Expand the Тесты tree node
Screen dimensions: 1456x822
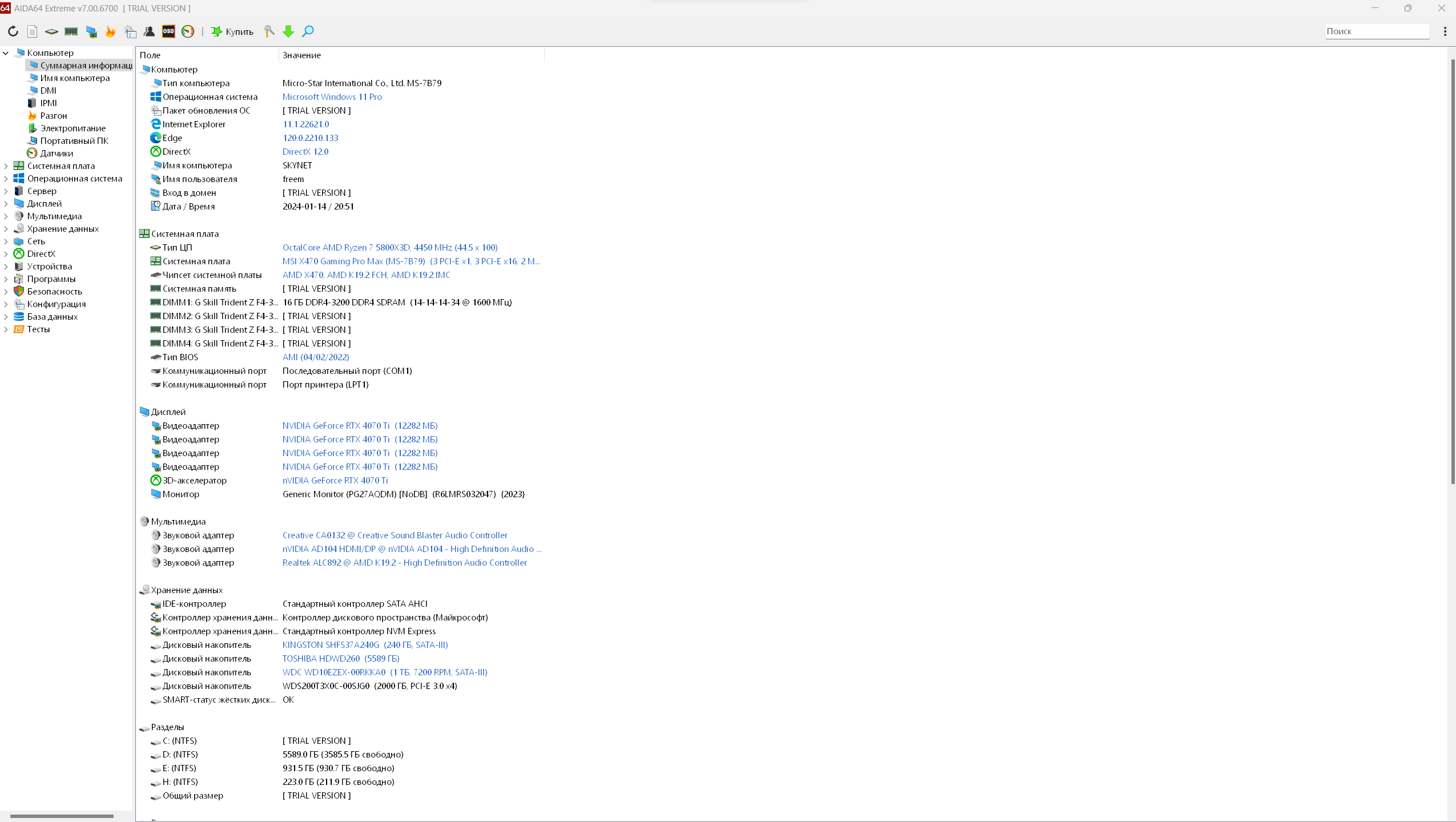pyautogui.click(x=6, y=329)
